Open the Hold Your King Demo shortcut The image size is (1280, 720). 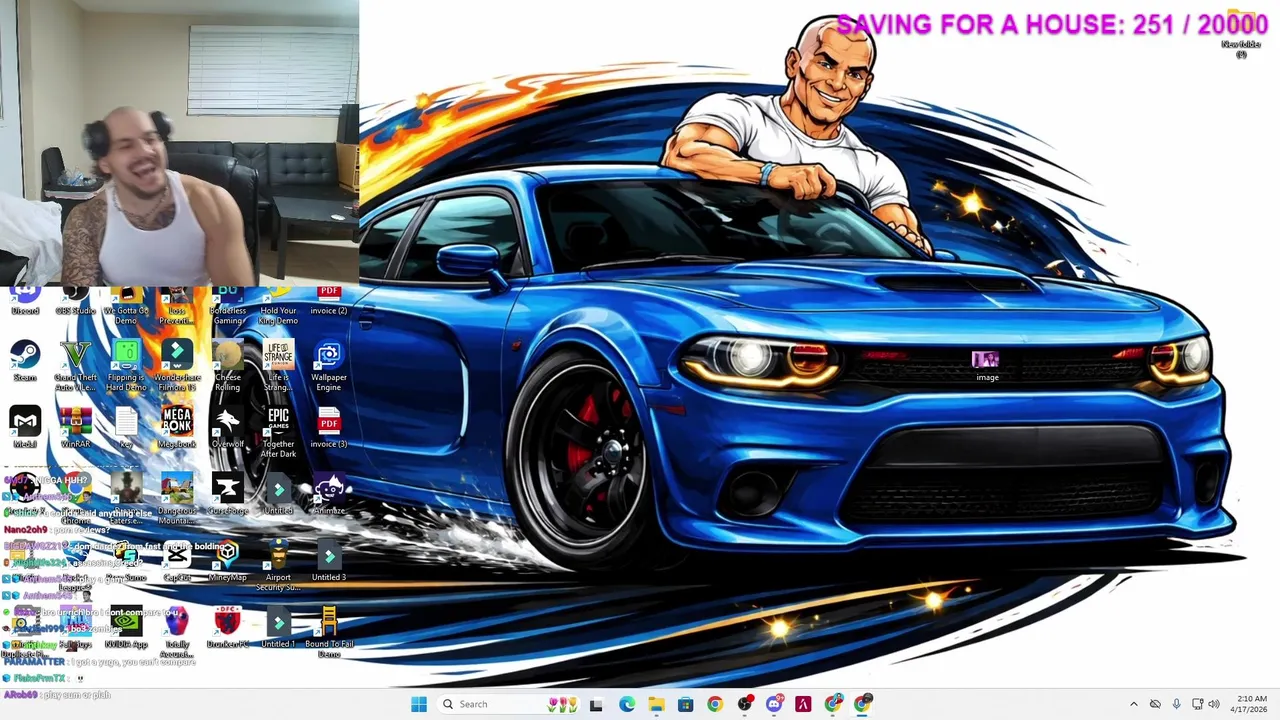(x=278, y=305)
